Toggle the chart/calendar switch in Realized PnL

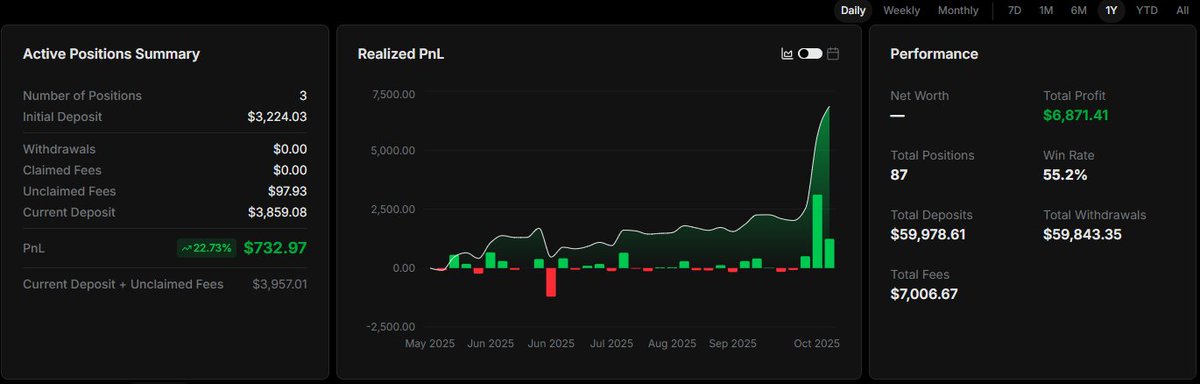[x=810, y=53]
